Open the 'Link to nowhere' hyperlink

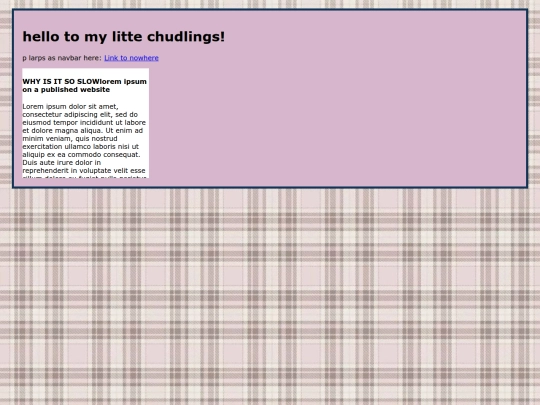[x=131, y=58]
